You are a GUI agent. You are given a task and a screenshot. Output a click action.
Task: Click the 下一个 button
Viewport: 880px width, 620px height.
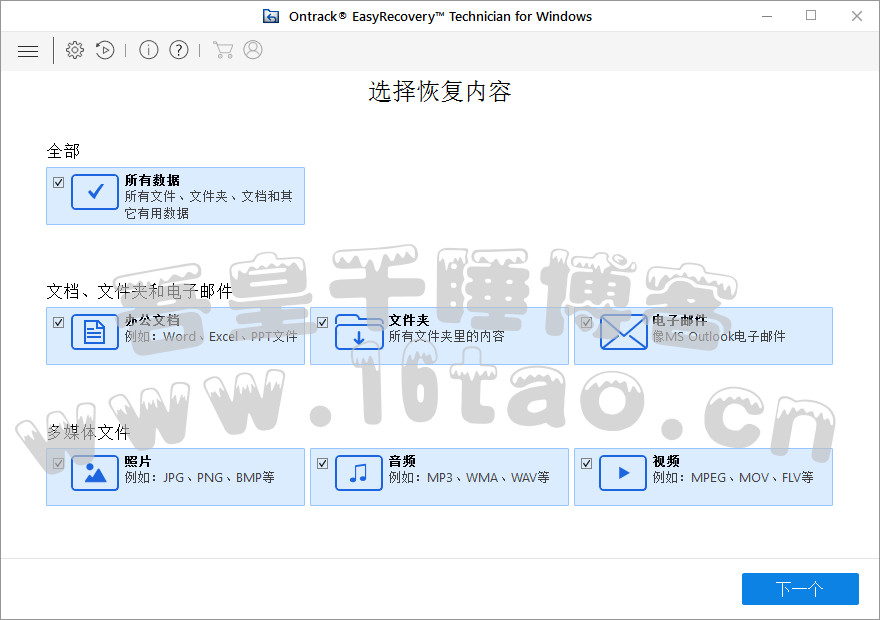pos(800,589)
